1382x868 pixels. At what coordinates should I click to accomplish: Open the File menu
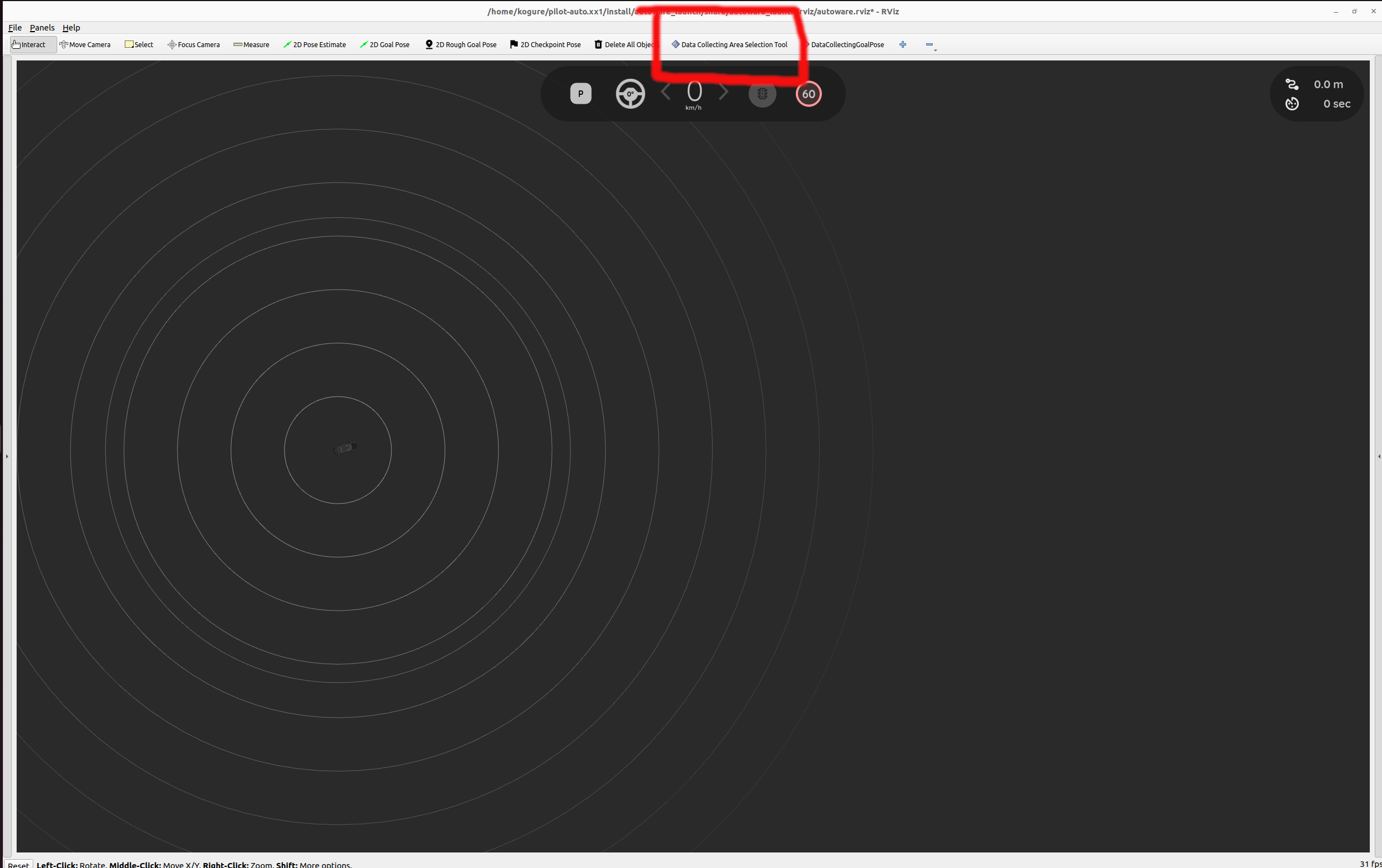(x=15, y=28)
